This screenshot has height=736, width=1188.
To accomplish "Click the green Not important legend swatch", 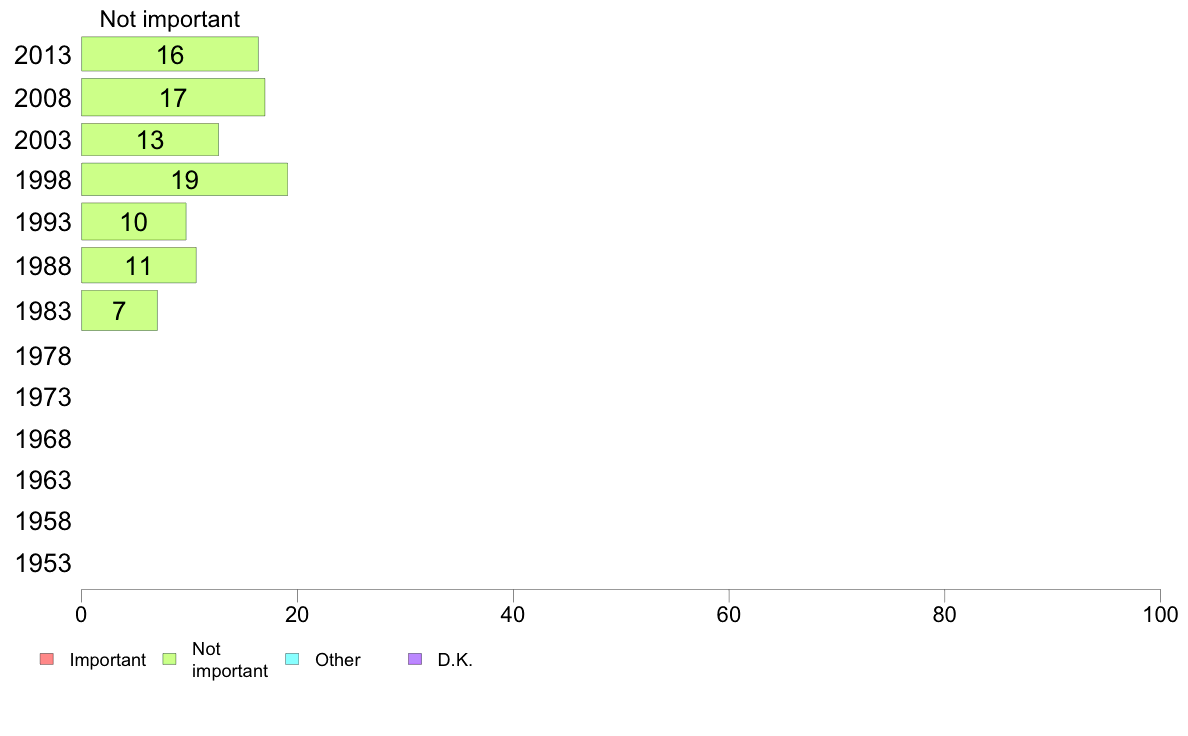I will point(170,659).
